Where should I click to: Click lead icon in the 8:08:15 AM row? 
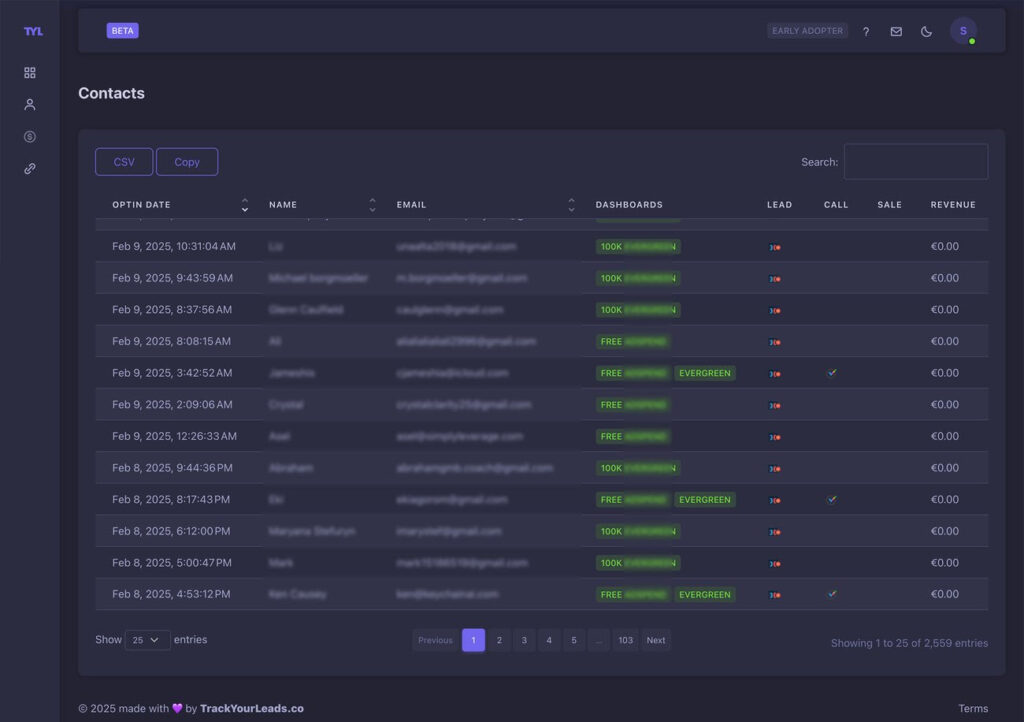click(x=775, y=342)
